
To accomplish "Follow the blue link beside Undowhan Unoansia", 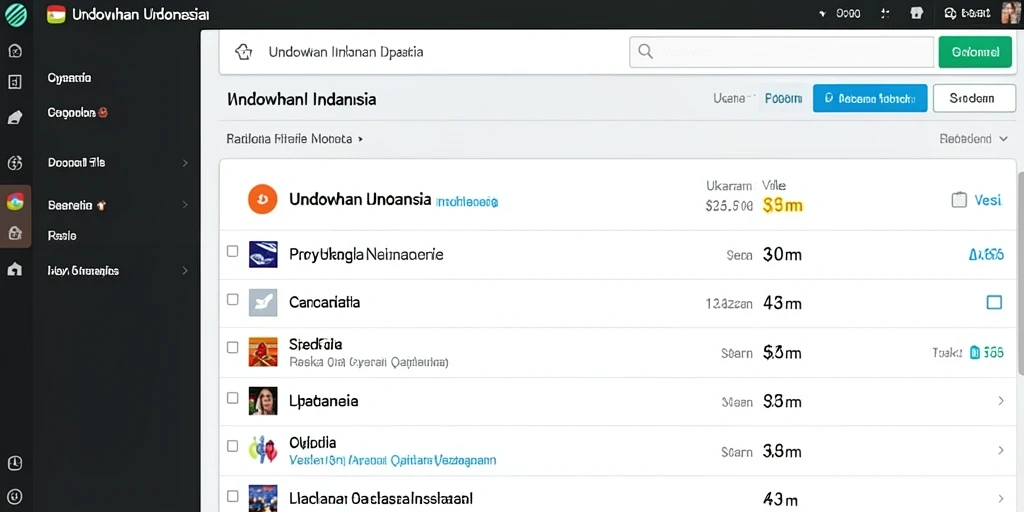I will [x=467, y=202].
